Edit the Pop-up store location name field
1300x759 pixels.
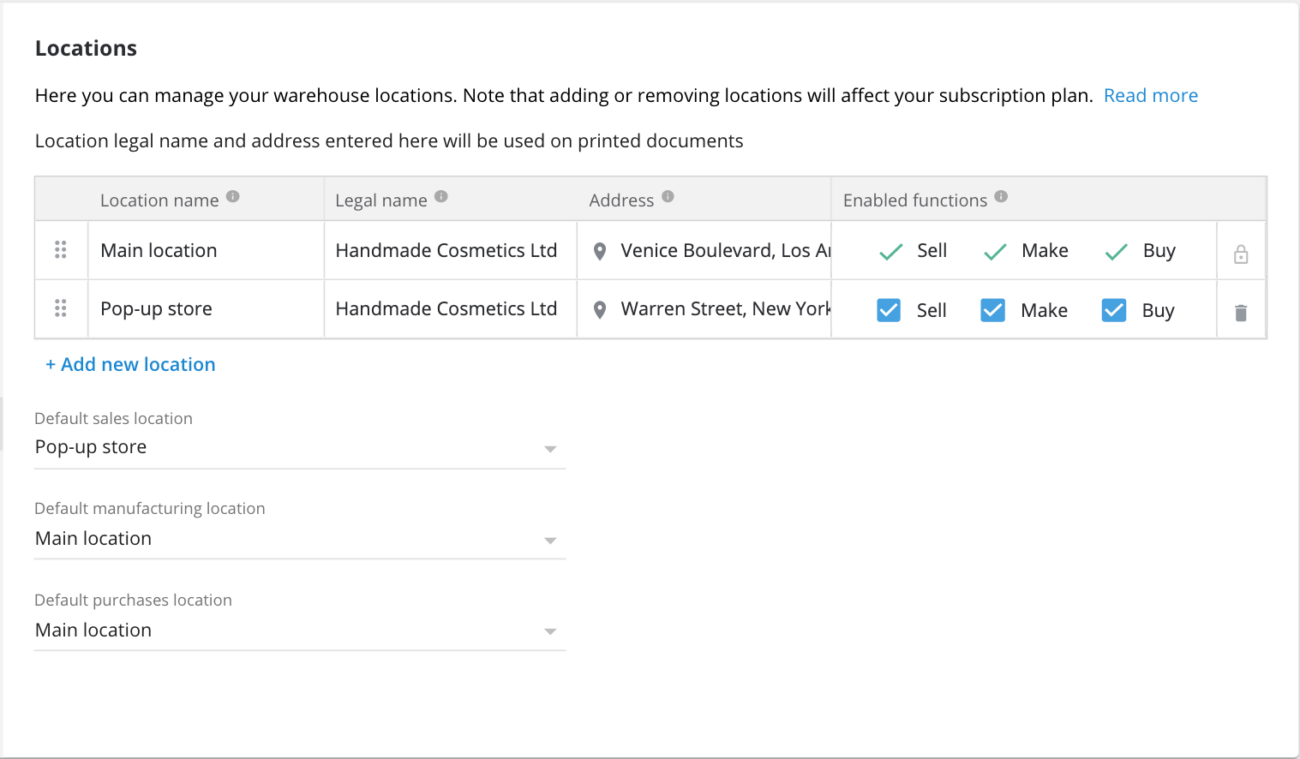pos(205,309)
